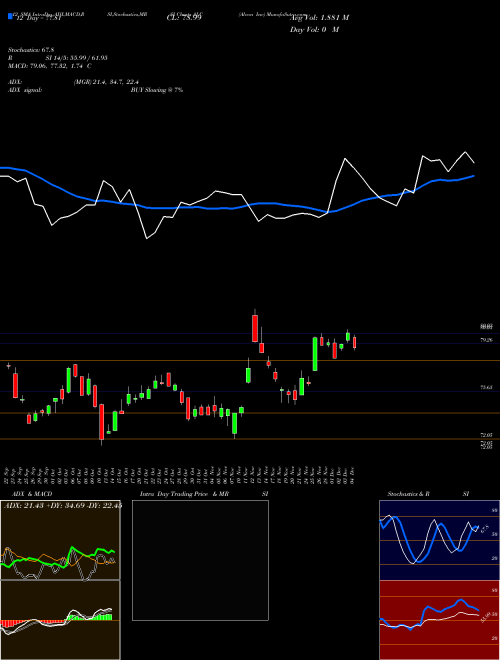Click the 'BUY Slowing @ 7%' signal text
500x660 pixels.
pyautogui.click(x=157, y=90)
